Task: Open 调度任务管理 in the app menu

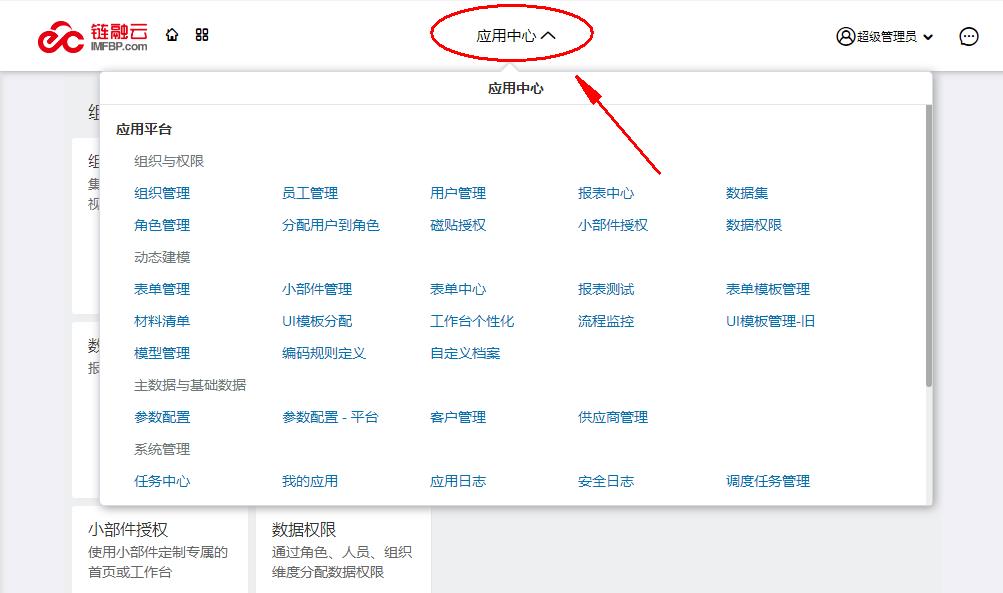Action: (769, 481)
